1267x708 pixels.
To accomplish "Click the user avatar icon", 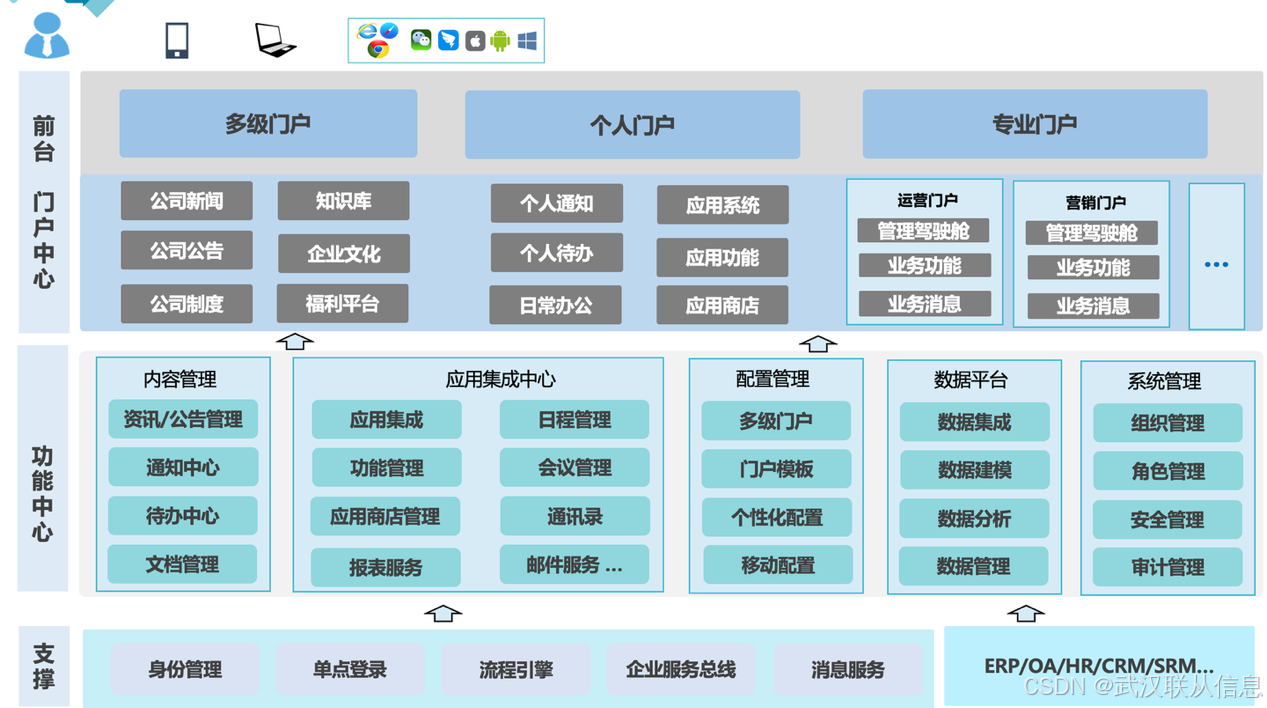I will click(x=47, y=35).
